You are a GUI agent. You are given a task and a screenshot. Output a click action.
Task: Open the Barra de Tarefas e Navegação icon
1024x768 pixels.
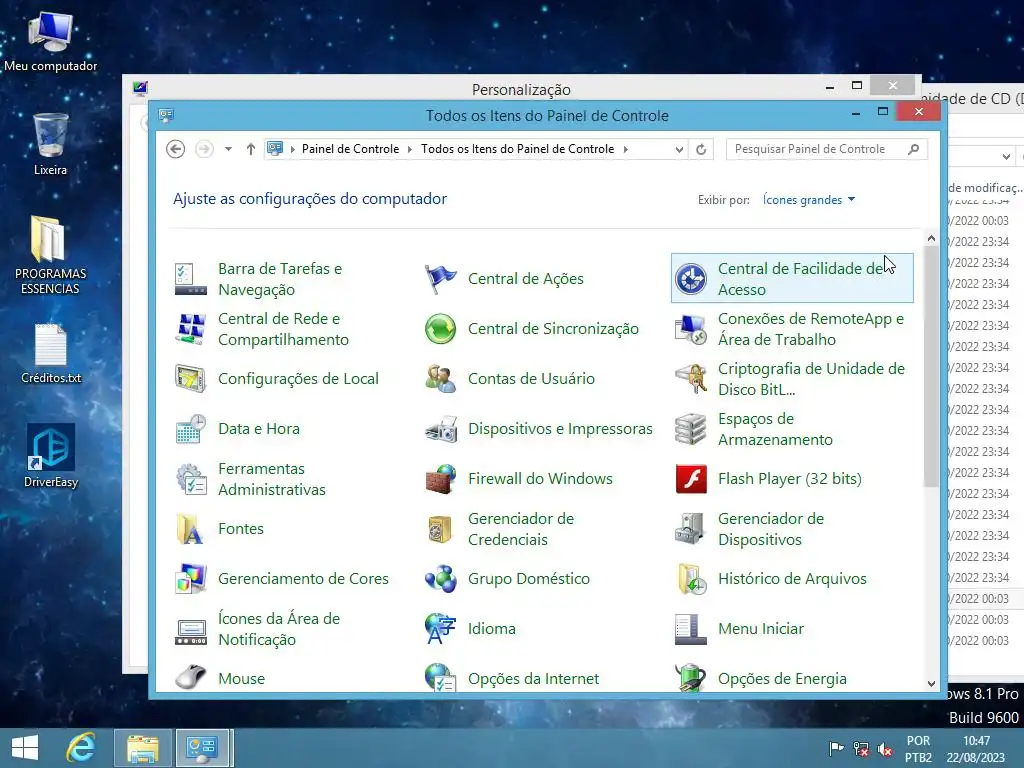[x=191, y=279]
